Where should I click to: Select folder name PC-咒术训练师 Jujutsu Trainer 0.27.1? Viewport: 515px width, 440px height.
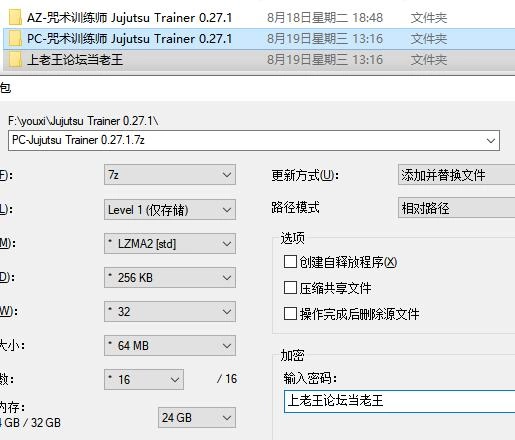[129, 39]
